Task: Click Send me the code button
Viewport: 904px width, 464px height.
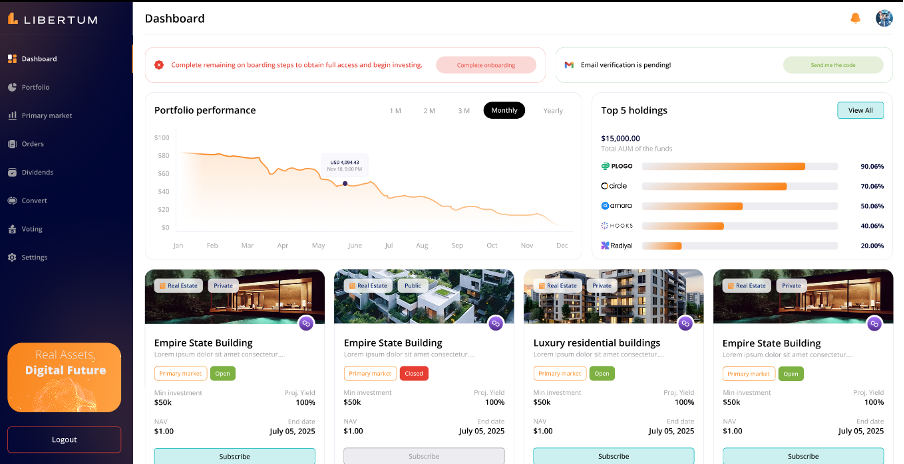Action: point(833,65)
